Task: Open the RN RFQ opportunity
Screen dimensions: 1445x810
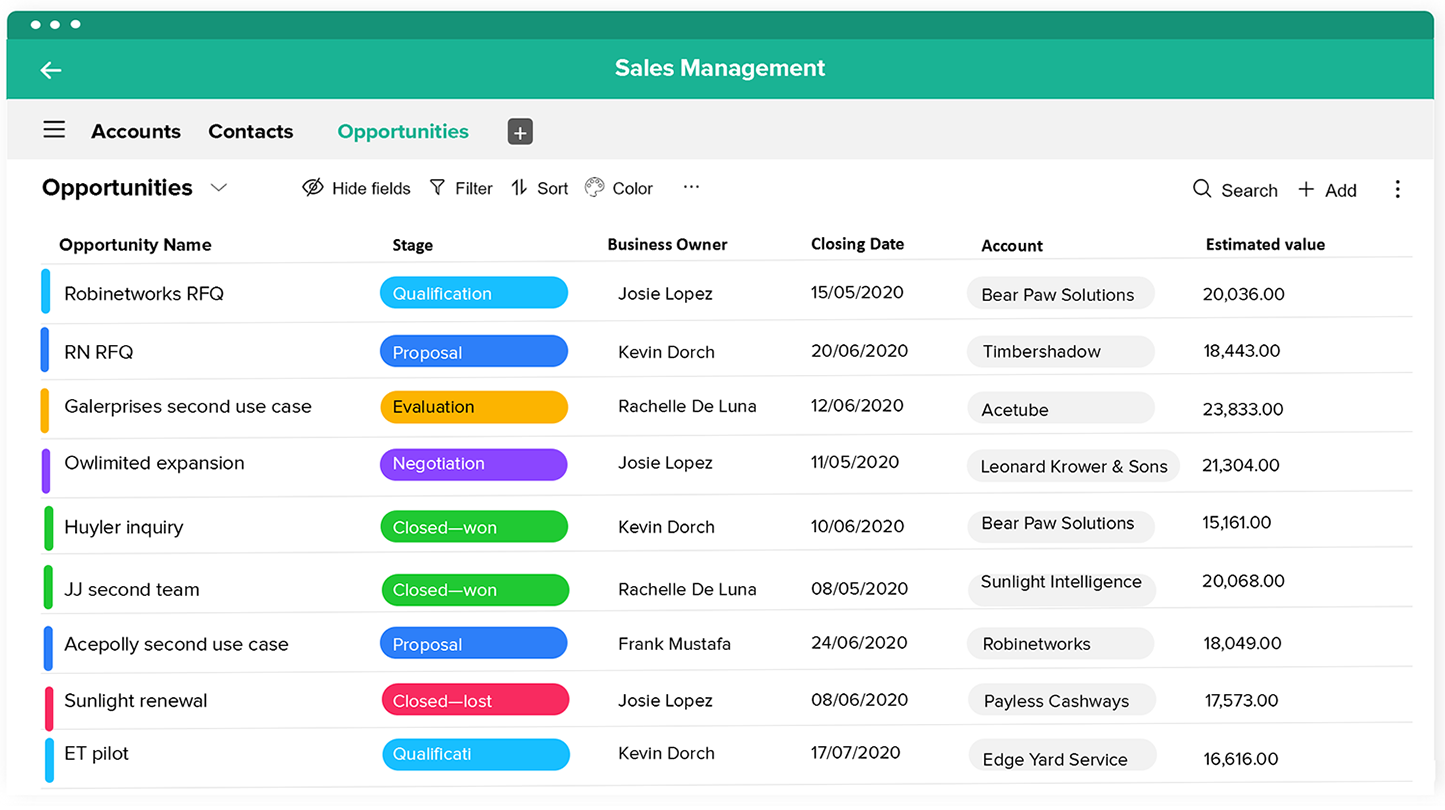Action: 99,352
